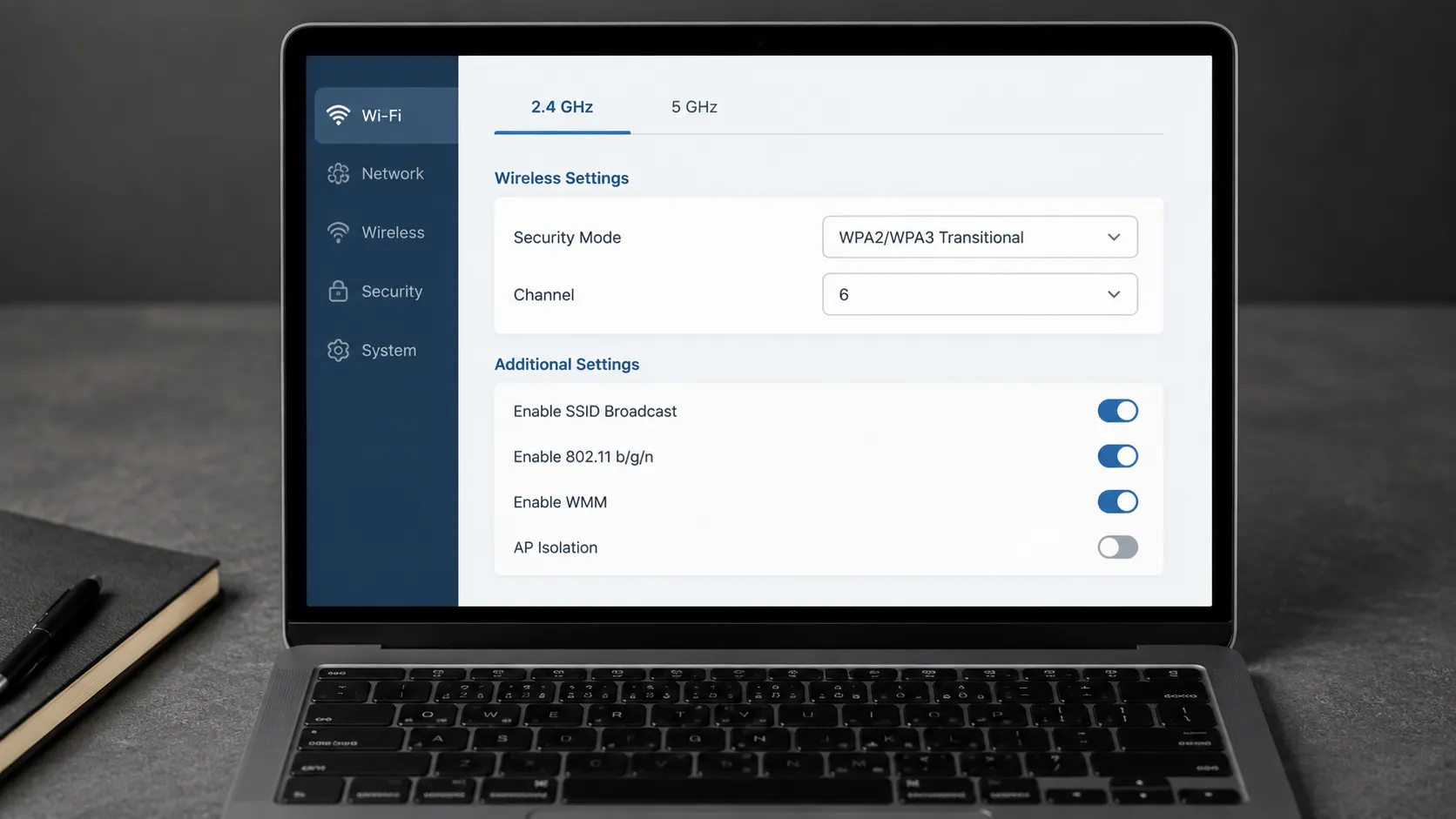Click the Channel label text
1456x819 pixels.
[x=543, y=295]
